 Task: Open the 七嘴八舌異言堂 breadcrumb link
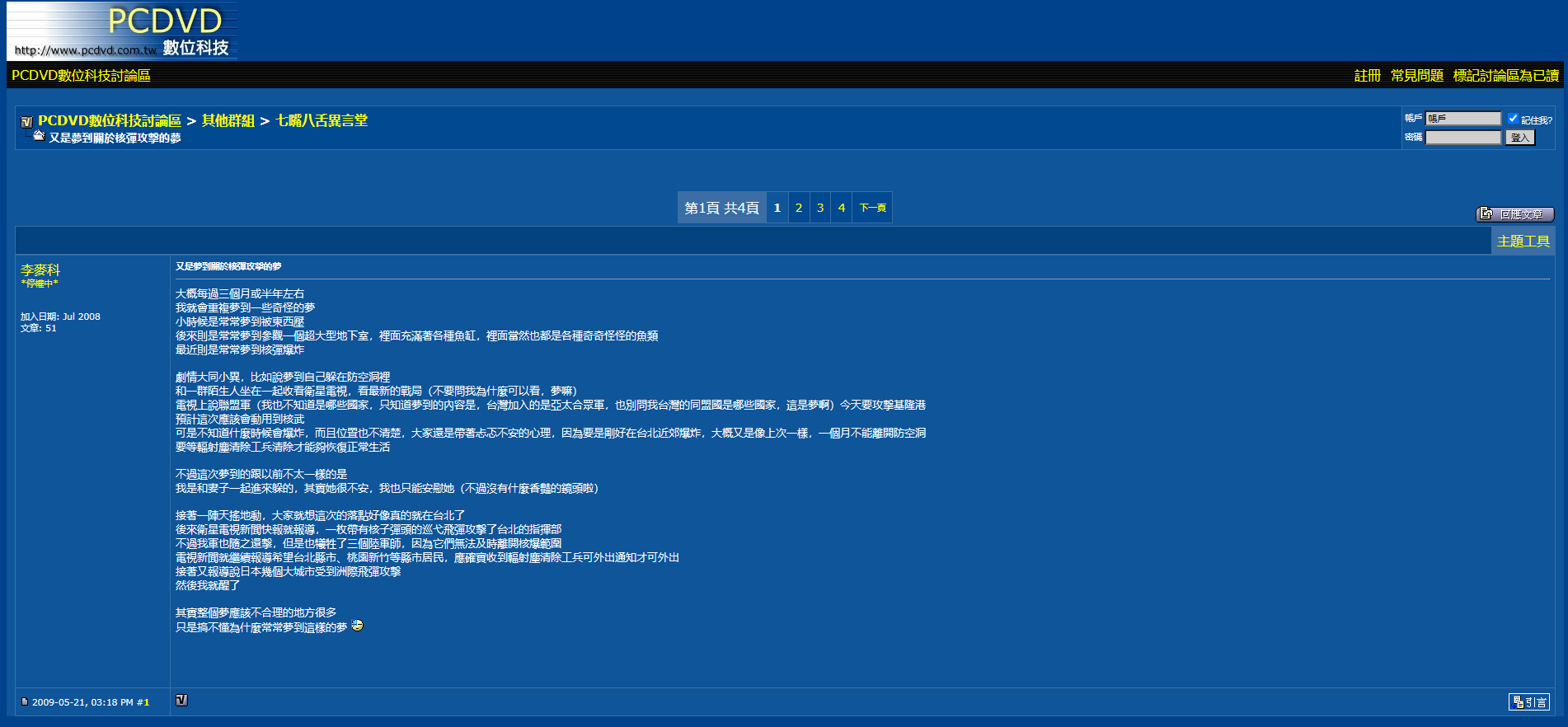pos(322,120)
